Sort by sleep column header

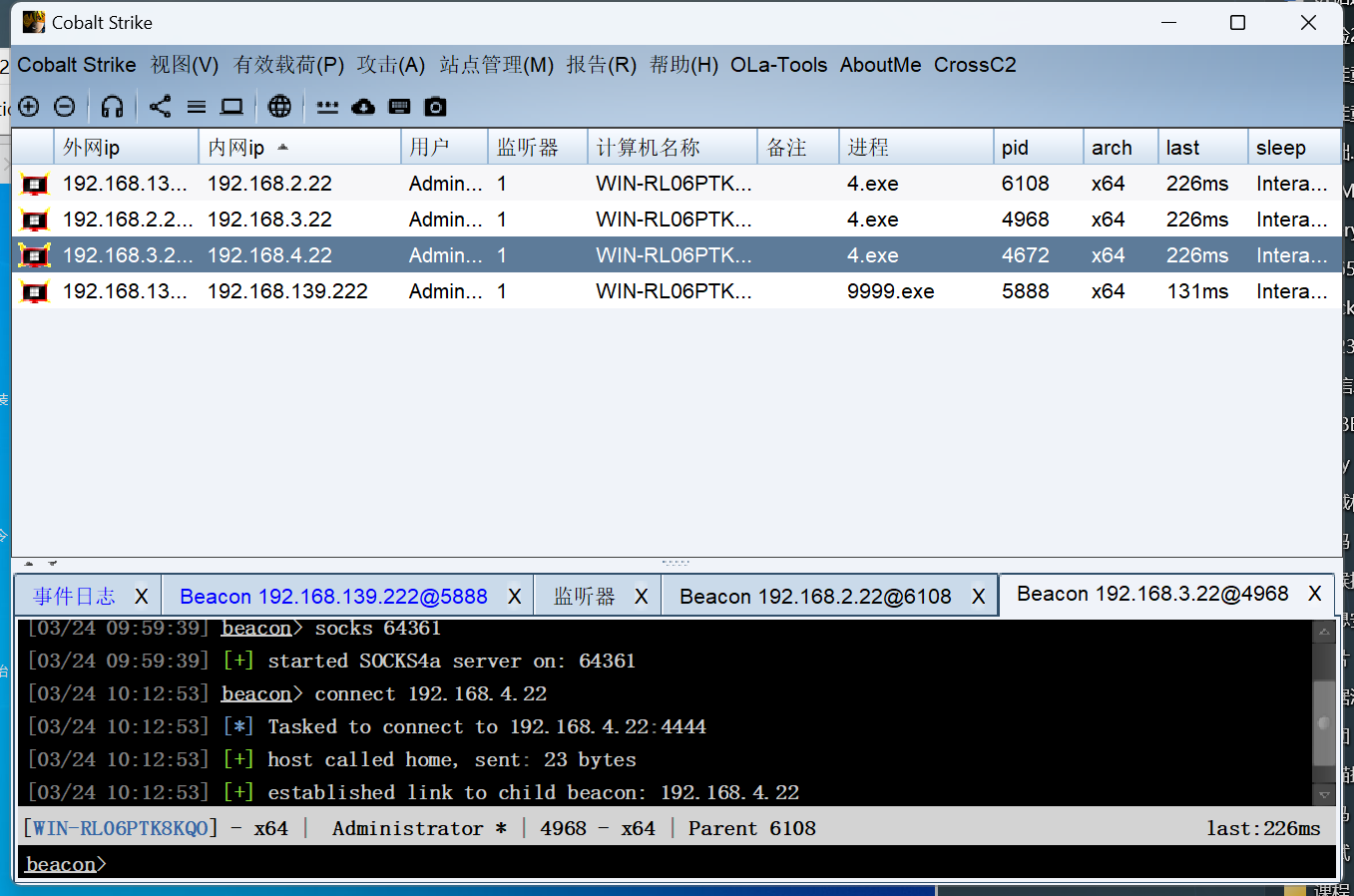[x=1294, y=148]
